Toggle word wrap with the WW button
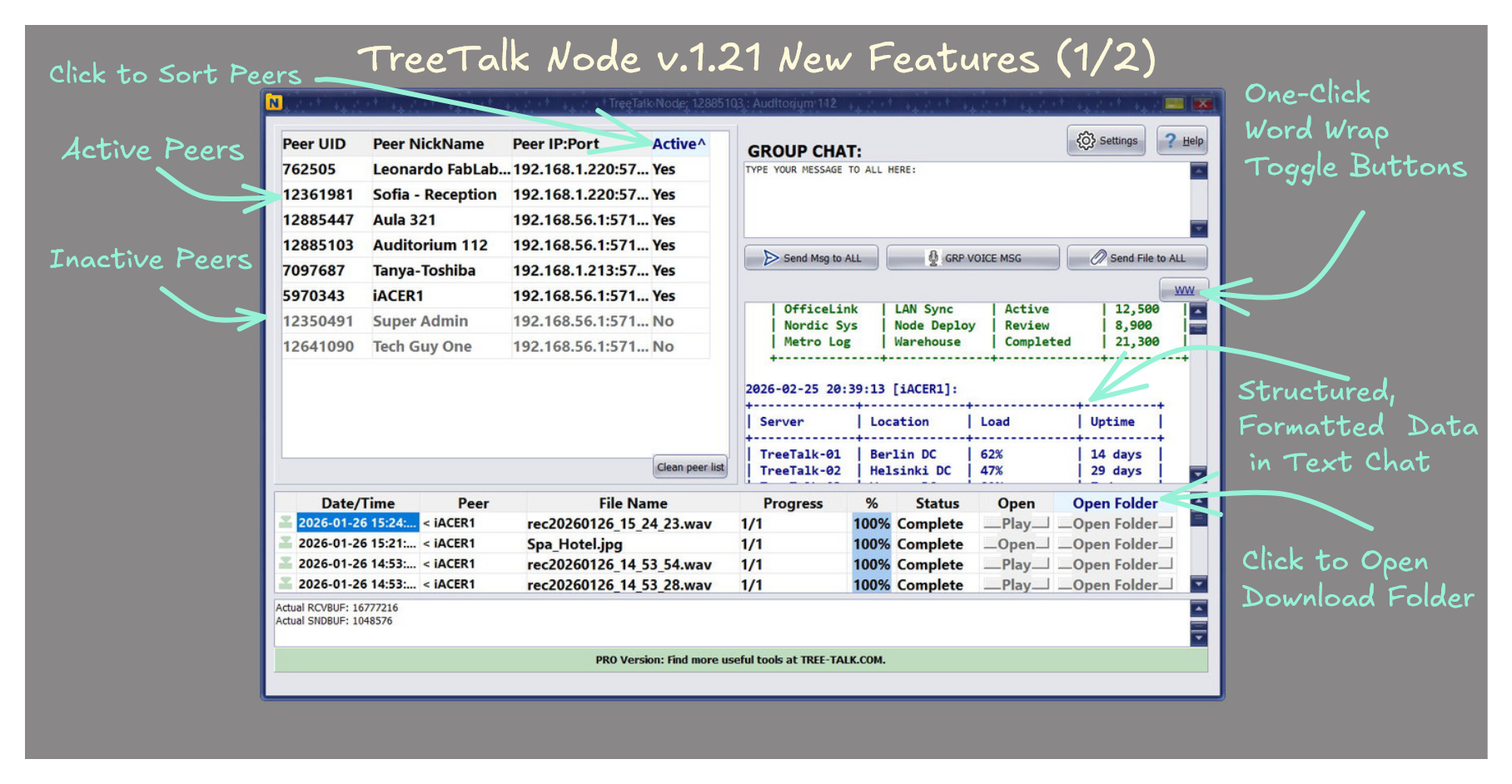Screen dimensions: 1512x784 point(1184,290)
